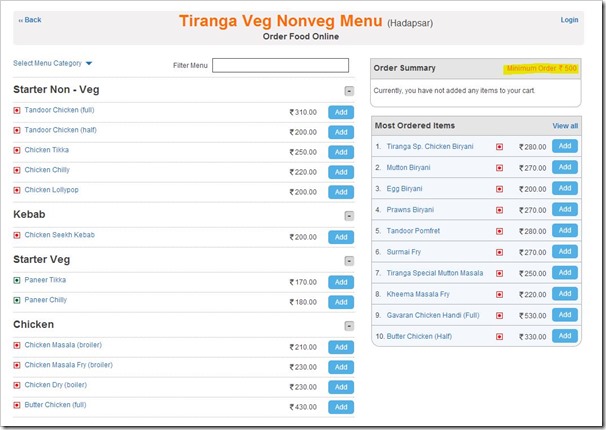Click the non-veg icon on Mutton Biryani row
The image size is (606, 430).
coord(500,168)
